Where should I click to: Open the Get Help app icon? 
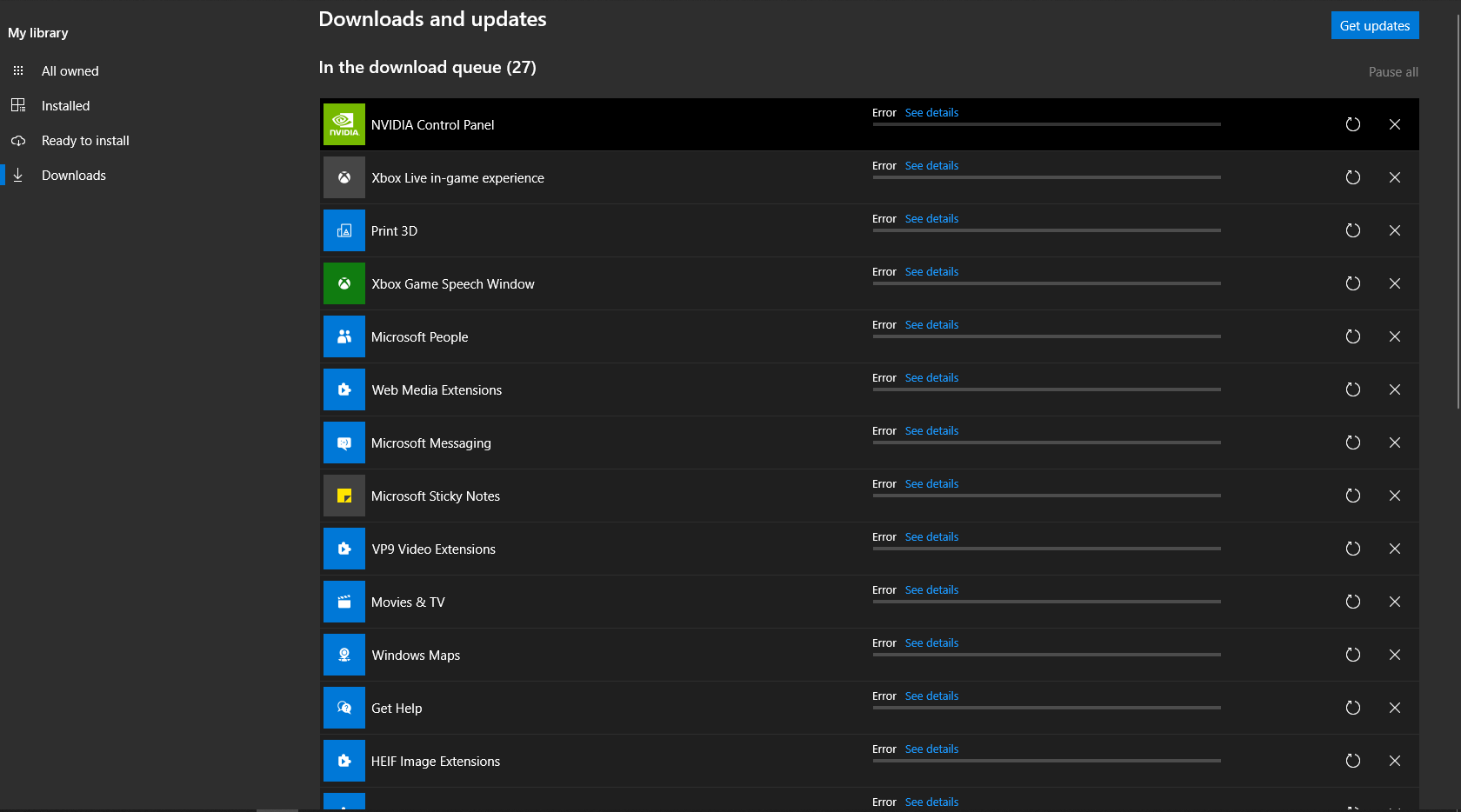point(344,708)
